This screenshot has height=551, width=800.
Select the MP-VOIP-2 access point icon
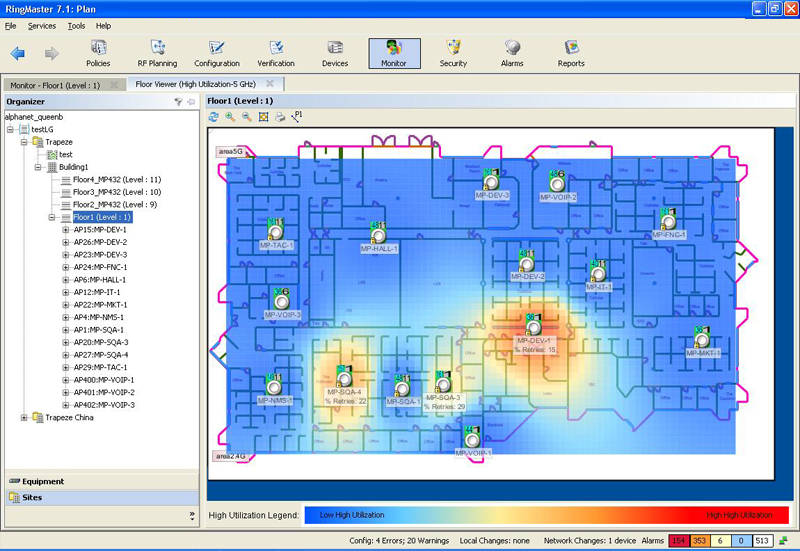(557, 182)
